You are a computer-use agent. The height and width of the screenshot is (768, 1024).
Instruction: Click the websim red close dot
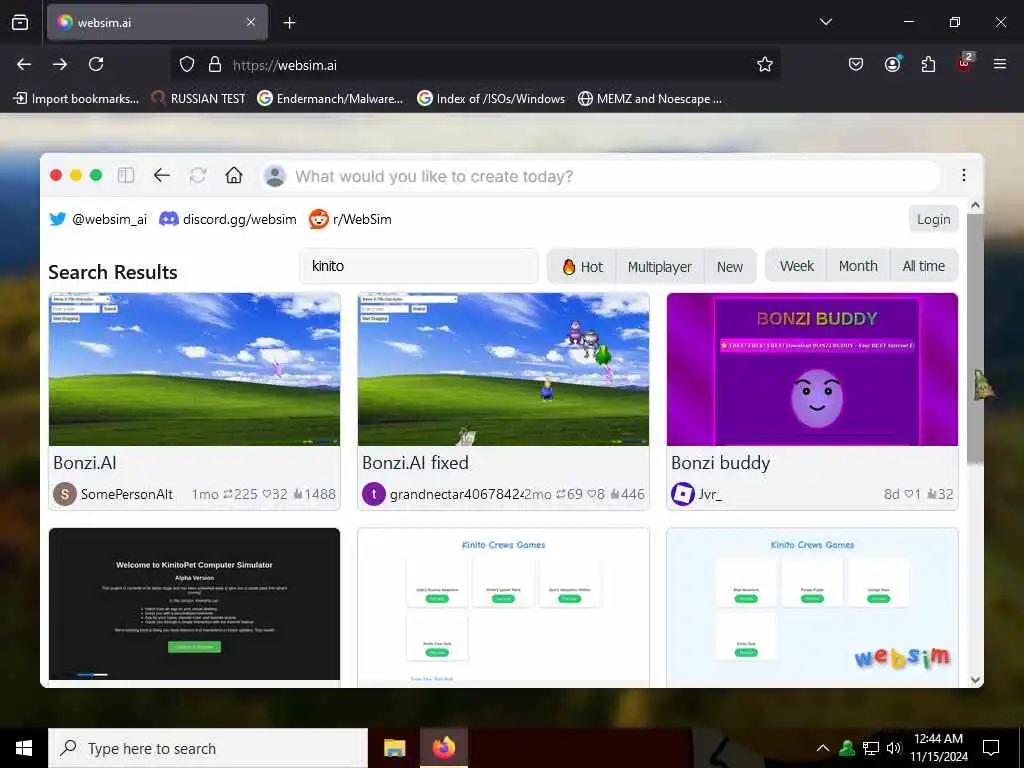point(56,175)
